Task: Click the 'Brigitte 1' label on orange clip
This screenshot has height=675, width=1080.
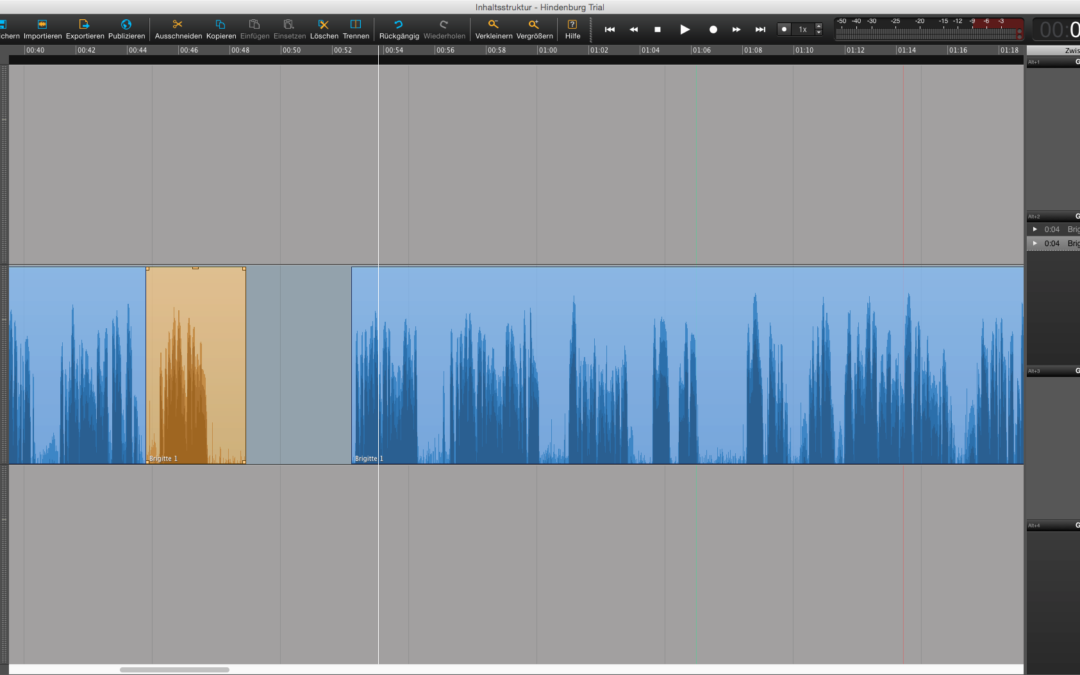Action: (163, 459)
